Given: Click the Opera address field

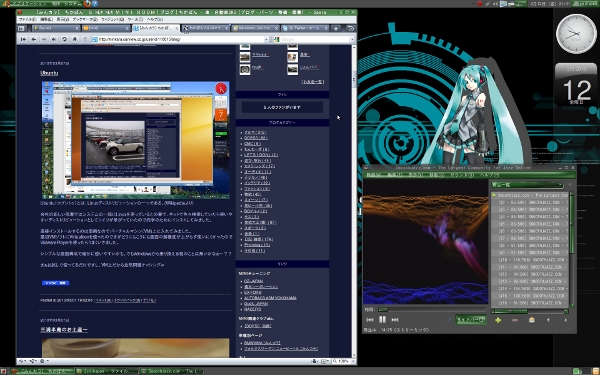Looking at the screenshot, I should coord(178,39).
